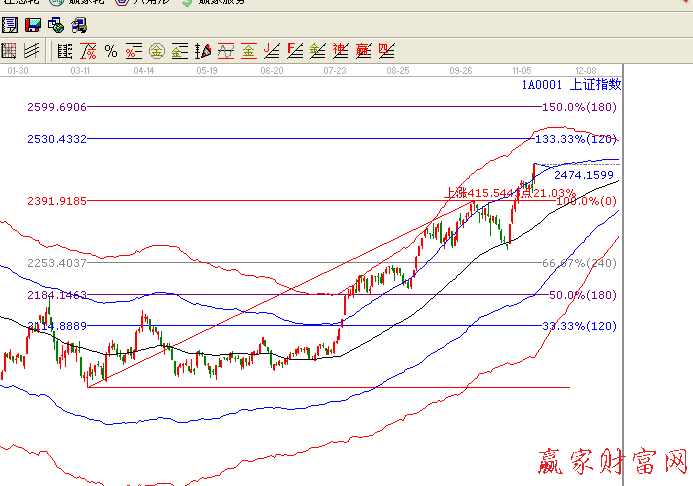Select the parallel diagonal lines tool
This screenshot has width=693, height=486.
click(31, 51)
